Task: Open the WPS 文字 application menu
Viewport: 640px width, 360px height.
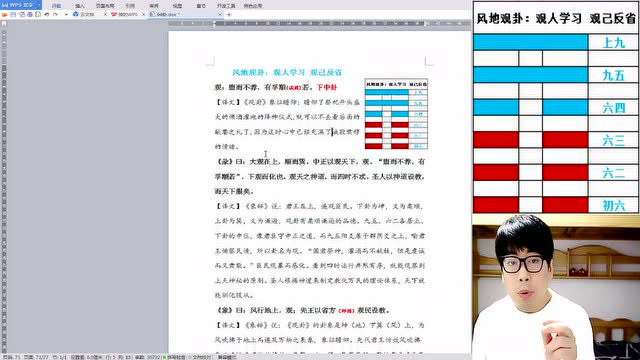Action: click(20, 5)
